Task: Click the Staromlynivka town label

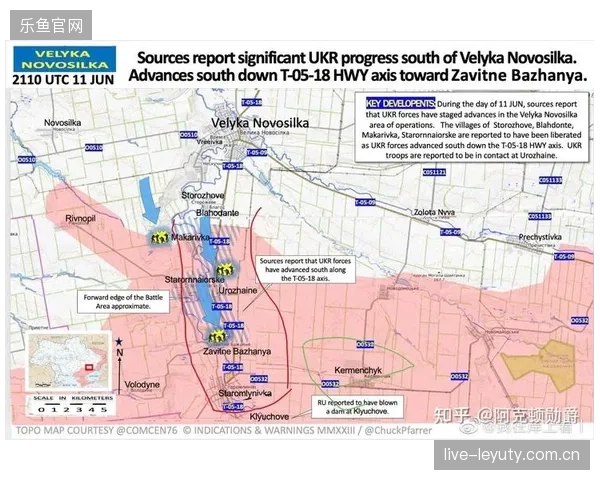Action: pos(245,393)
